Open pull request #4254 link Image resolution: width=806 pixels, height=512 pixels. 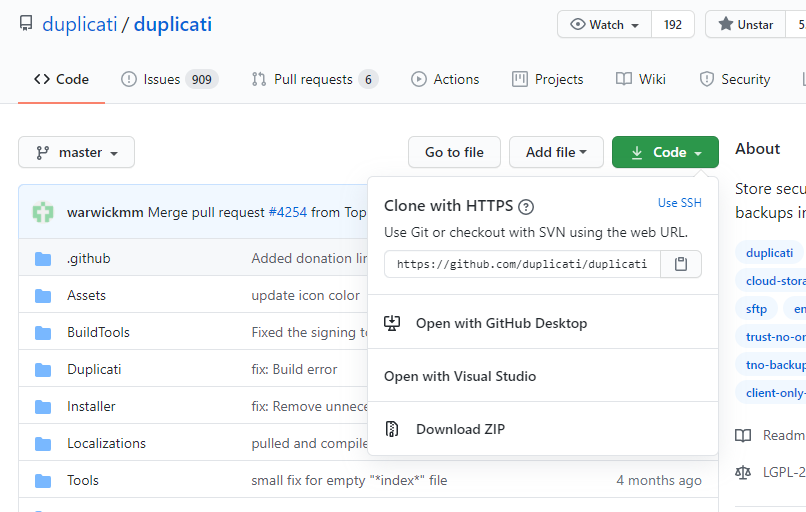(x=287, y=212)
